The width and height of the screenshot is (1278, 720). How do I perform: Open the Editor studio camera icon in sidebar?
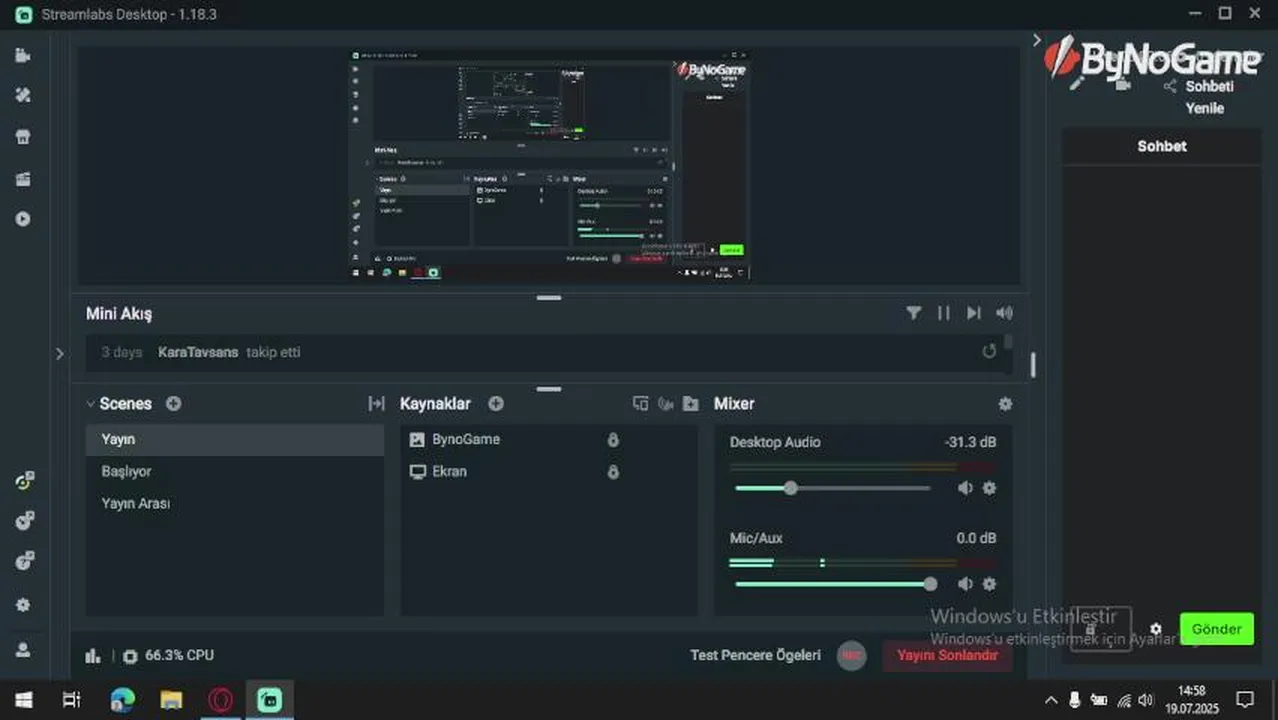pos(23,55)
